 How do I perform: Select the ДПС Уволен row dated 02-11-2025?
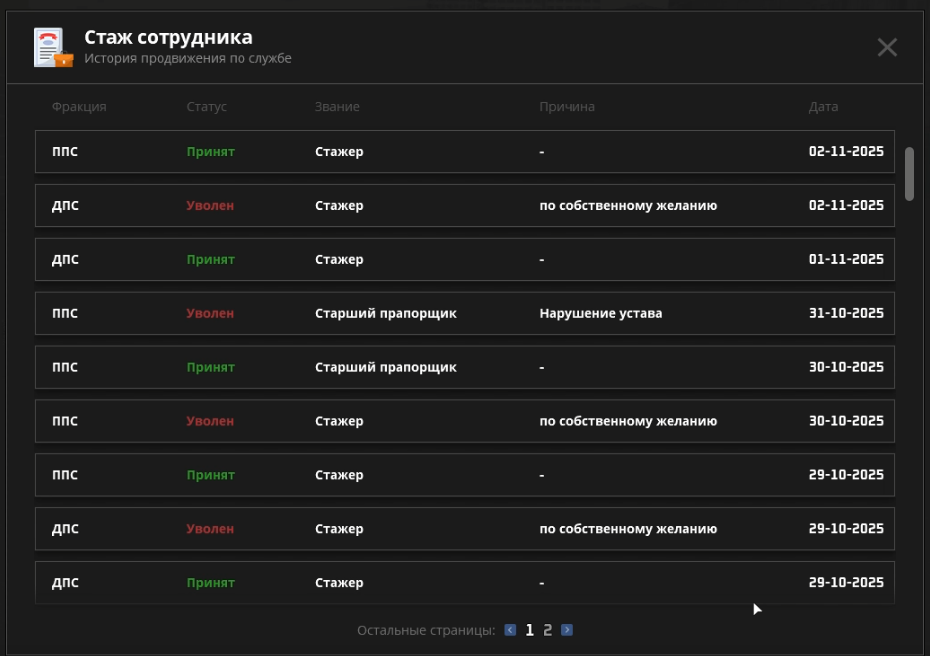point(464,206)
